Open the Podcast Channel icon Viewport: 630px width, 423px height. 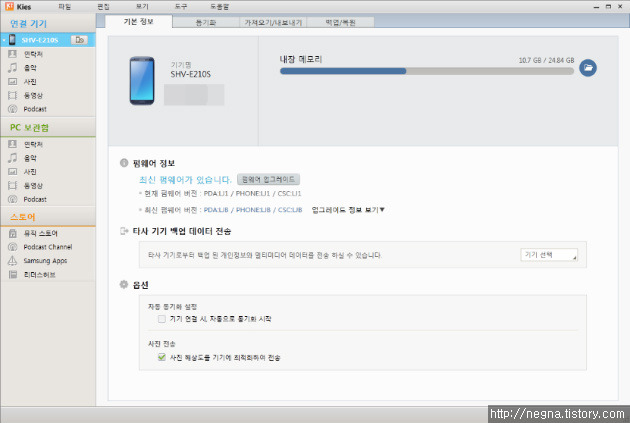point(12,247)
